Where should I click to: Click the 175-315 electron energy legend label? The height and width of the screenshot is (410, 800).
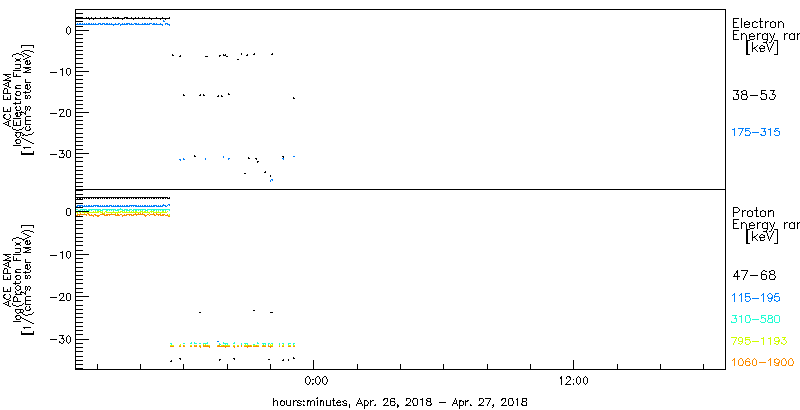(756, 133)
